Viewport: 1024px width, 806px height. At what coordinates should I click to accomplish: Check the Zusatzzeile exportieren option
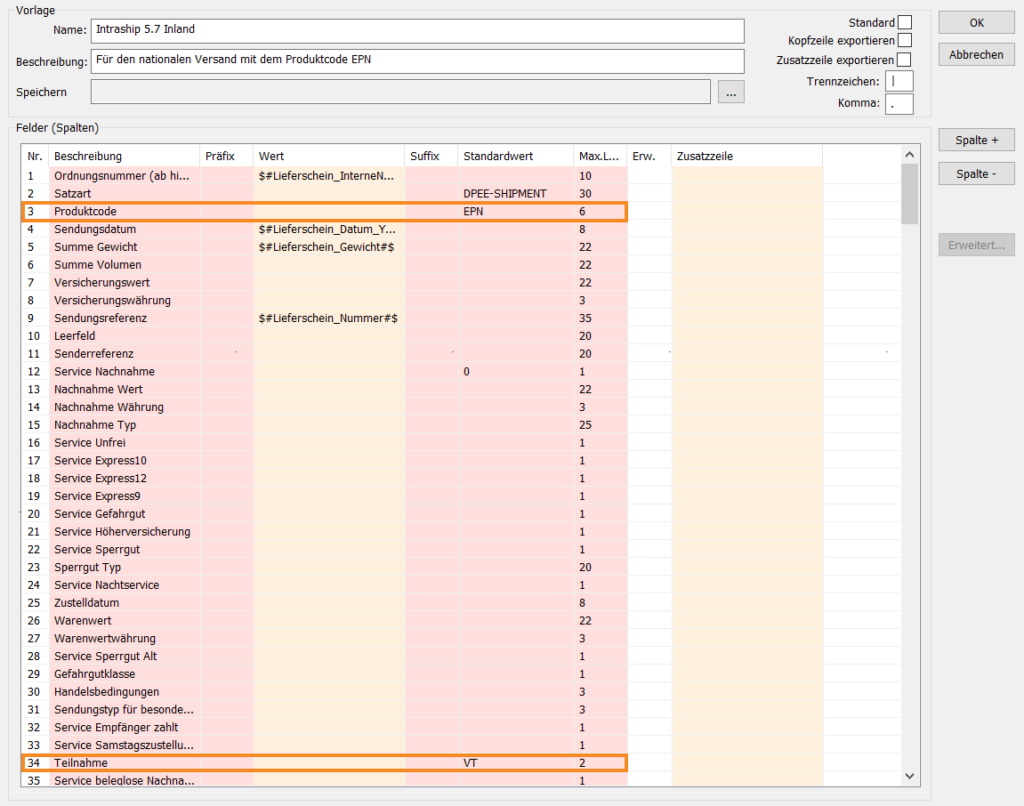click(904, 60)
